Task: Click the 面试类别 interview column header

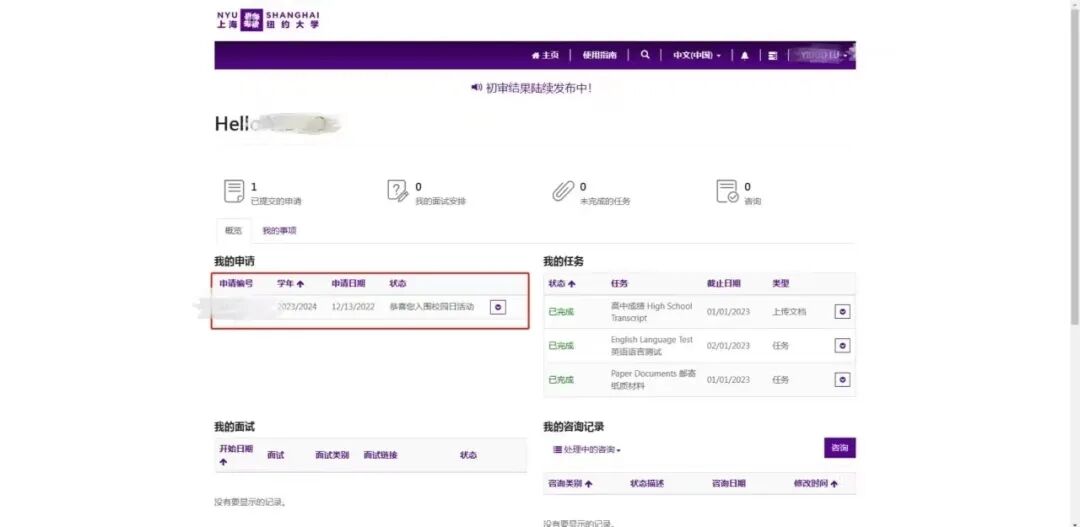Action: (332, 455)
